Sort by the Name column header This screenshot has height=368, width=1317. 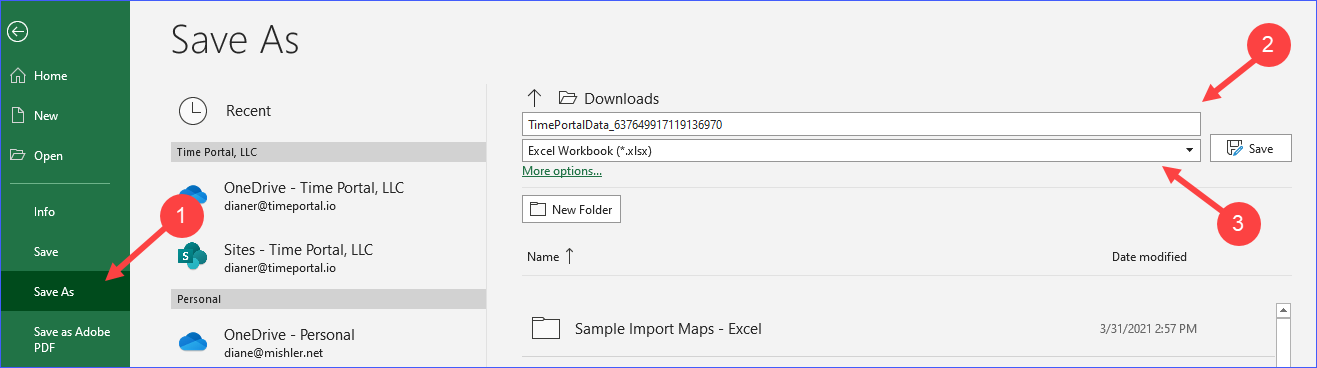click(x=543, y=257)
